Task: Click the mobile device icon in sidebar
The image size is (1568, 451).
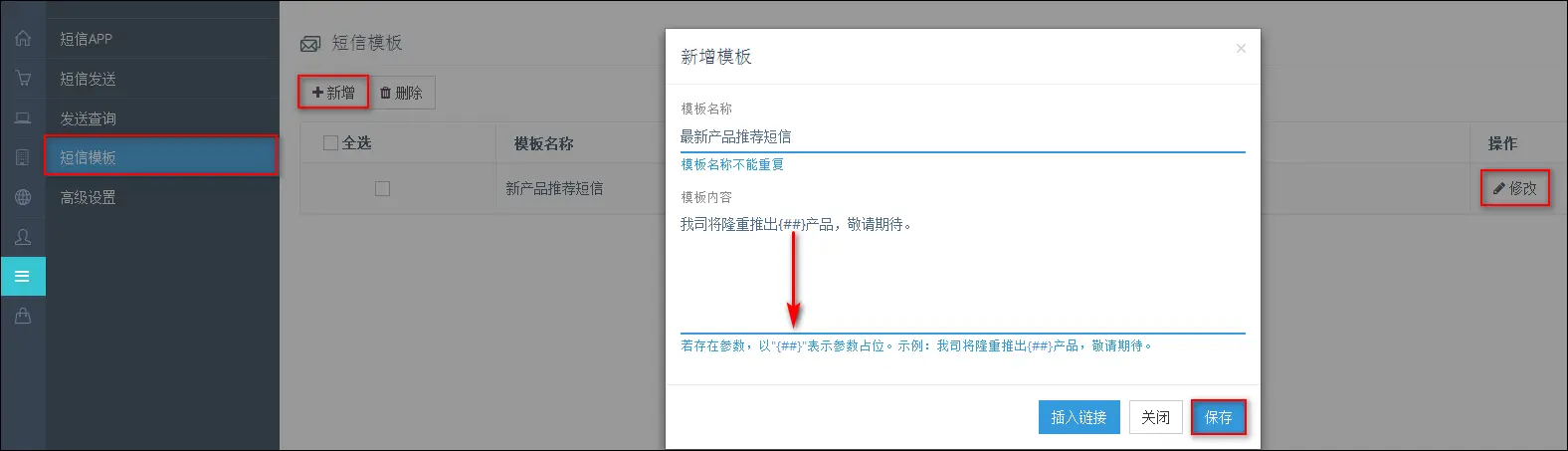Action: [x=22, y=157]
